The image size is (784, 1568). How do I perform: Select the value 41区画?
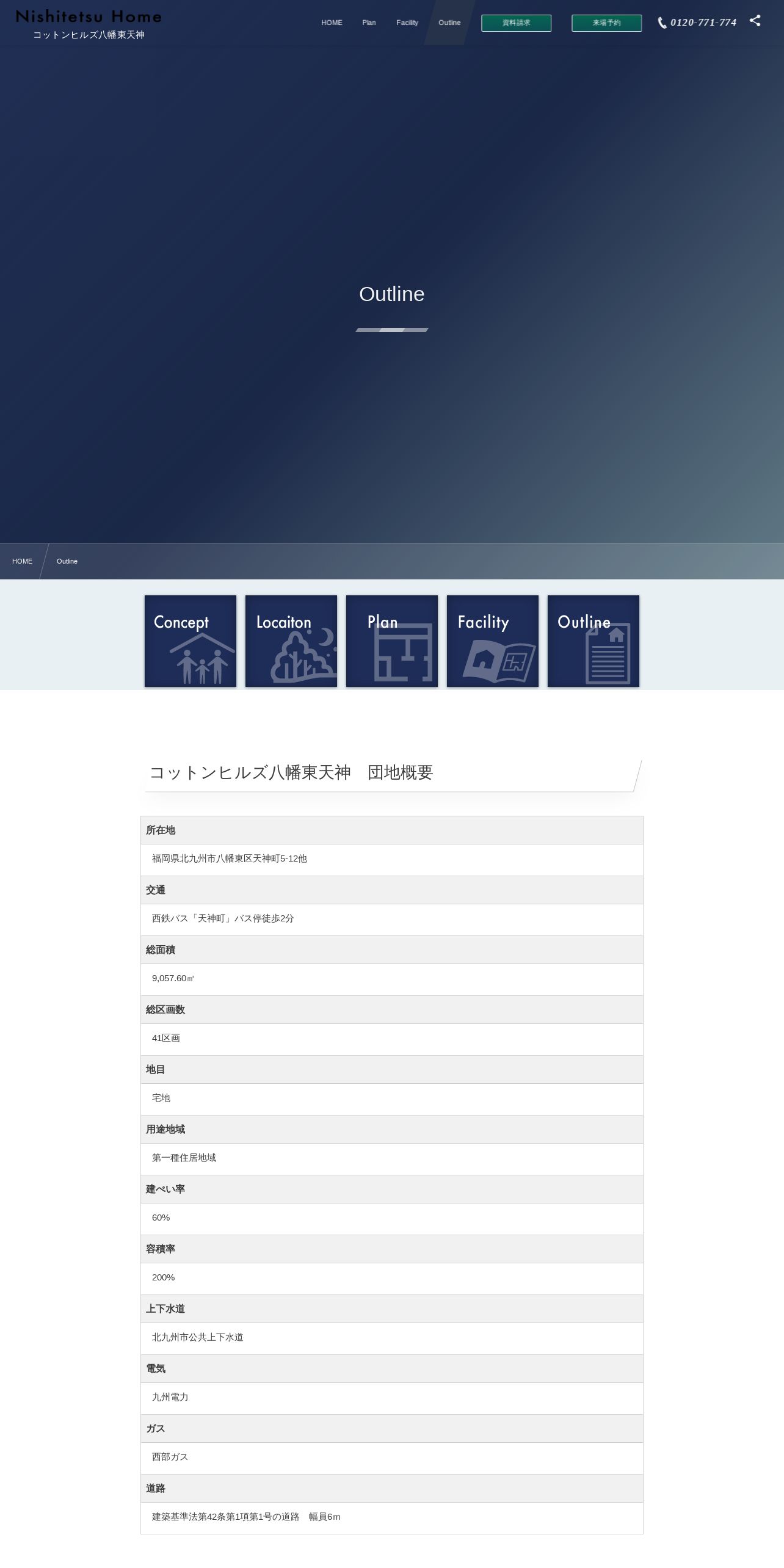(x=166, y=1038)
